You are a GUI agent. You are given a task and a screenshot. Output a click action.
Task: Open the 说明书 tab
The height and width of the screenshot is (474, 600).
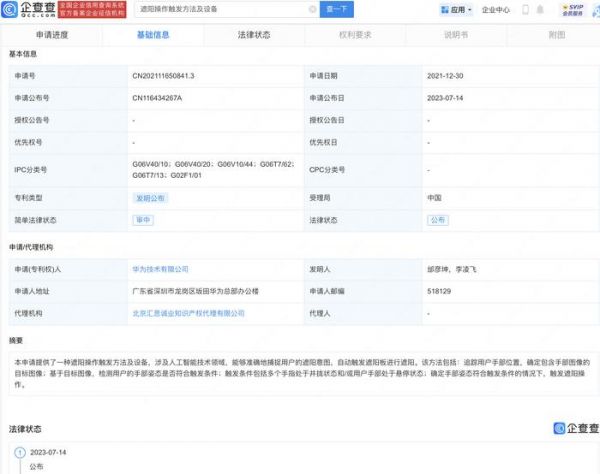(x=455, y=35)
